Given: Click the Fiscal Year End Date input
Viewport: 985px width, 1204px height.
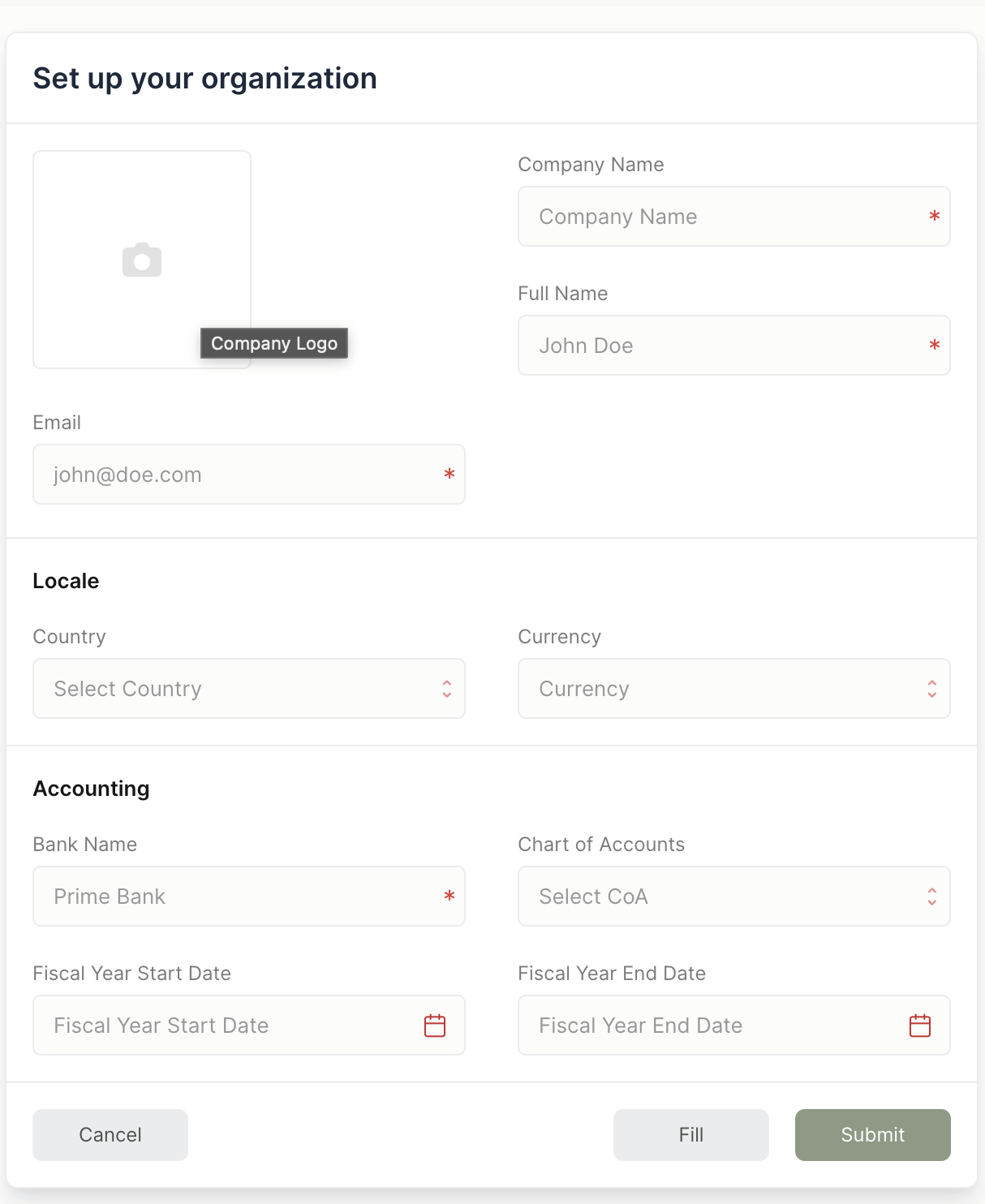Looking at the screenshot, I should [734, 1026].
